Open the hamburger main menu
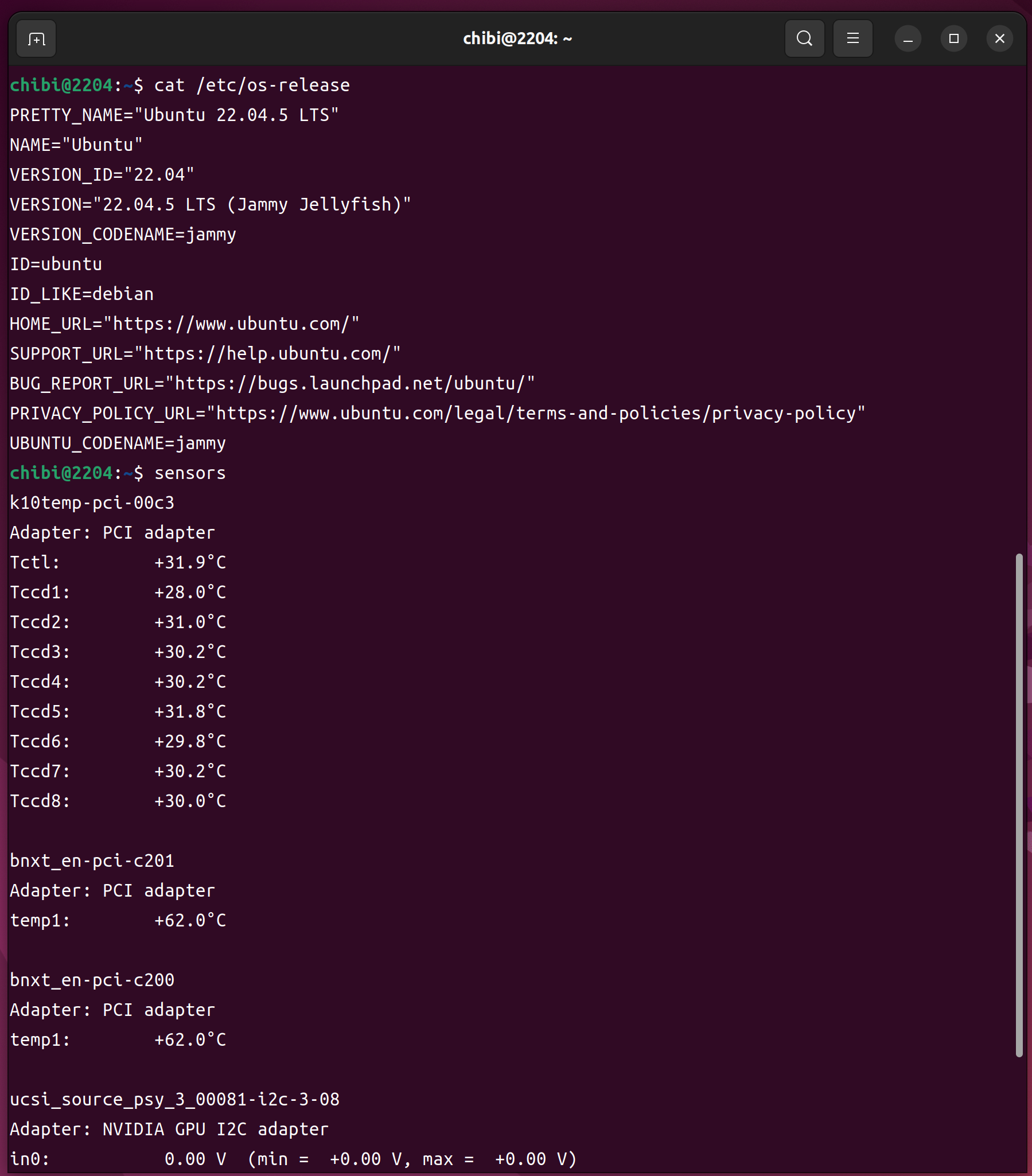Screen dimensions: 1032x1176 [852, 39]
